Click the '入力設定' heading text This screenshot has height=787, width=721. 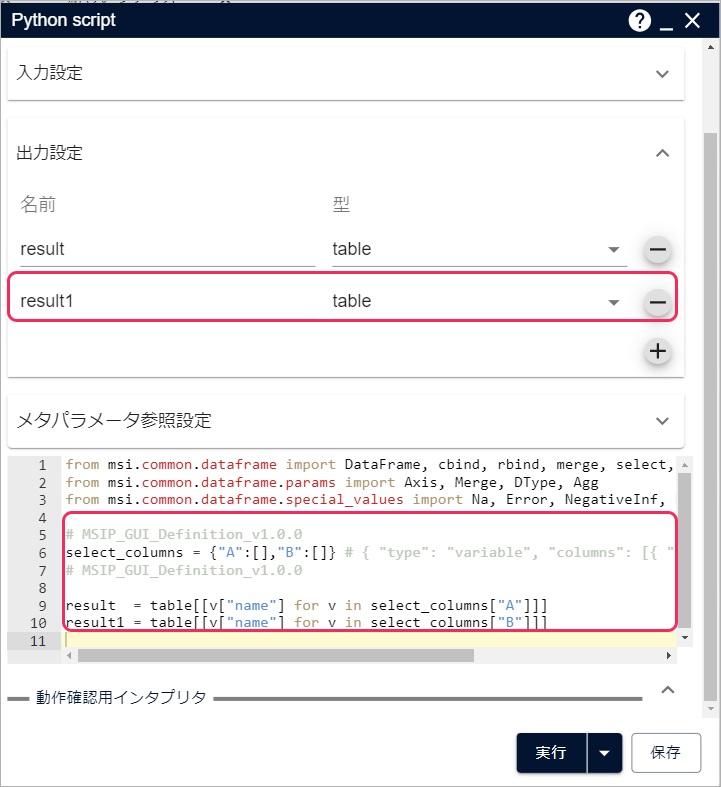tap(49, 73)
